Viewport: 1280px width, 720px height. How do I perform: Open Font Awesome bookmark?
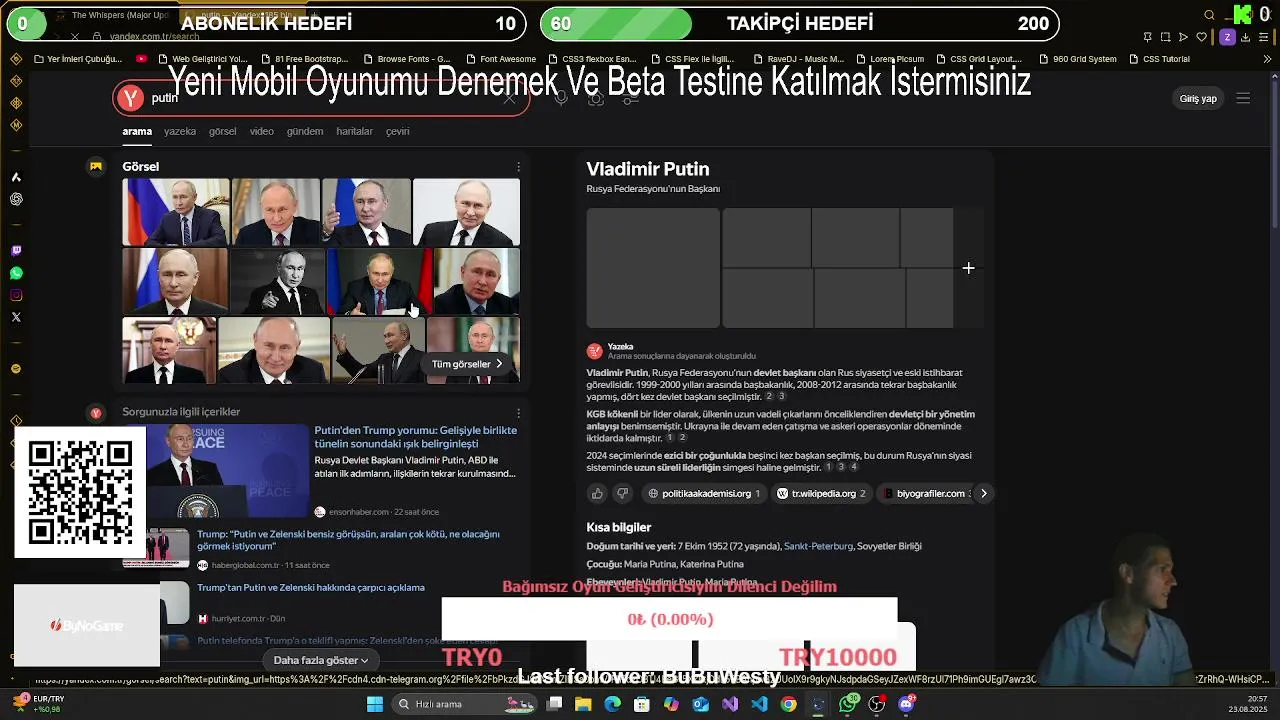[500, 59]
